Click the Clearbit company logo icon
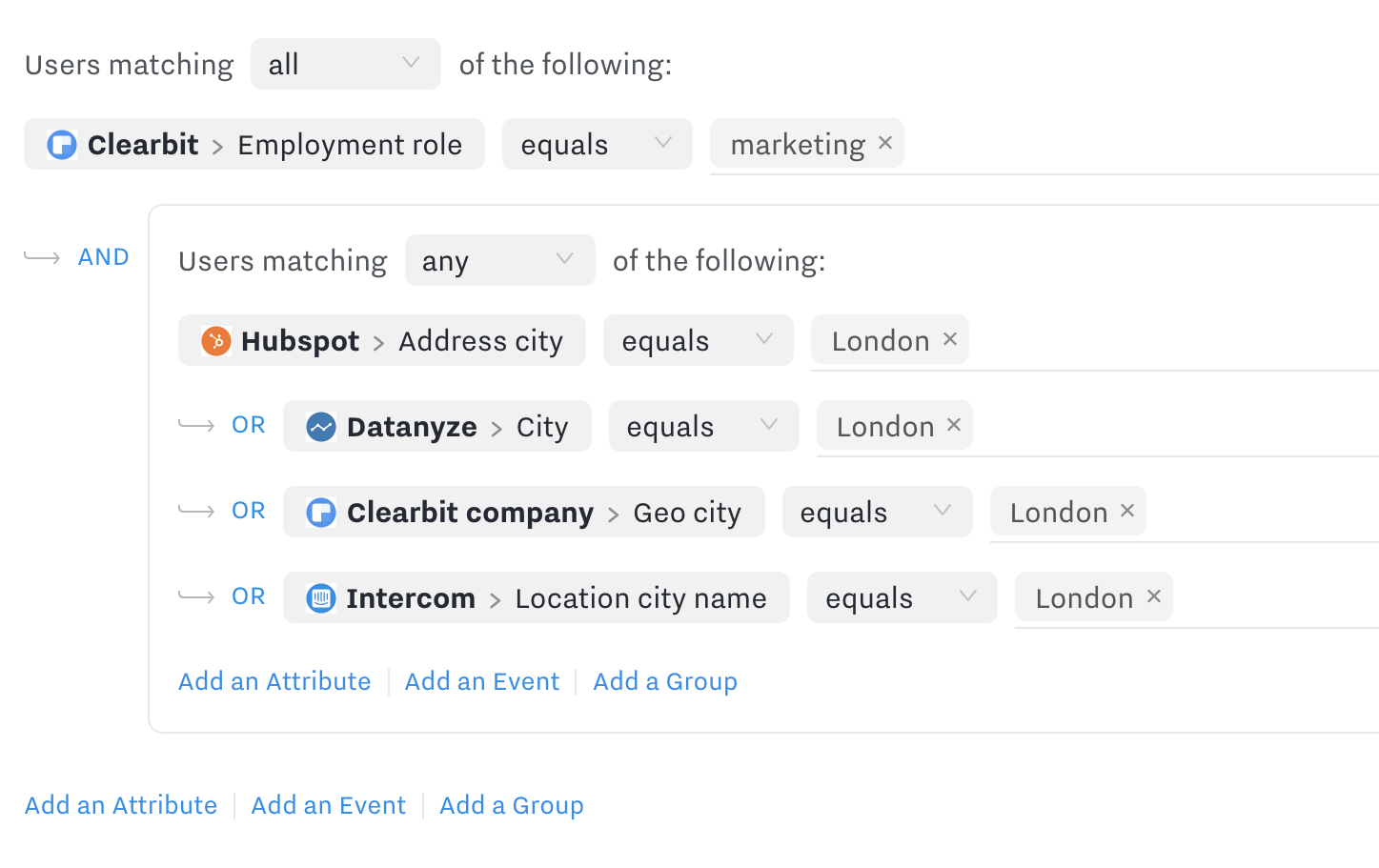1379x868 pixels. coord(321,513)
